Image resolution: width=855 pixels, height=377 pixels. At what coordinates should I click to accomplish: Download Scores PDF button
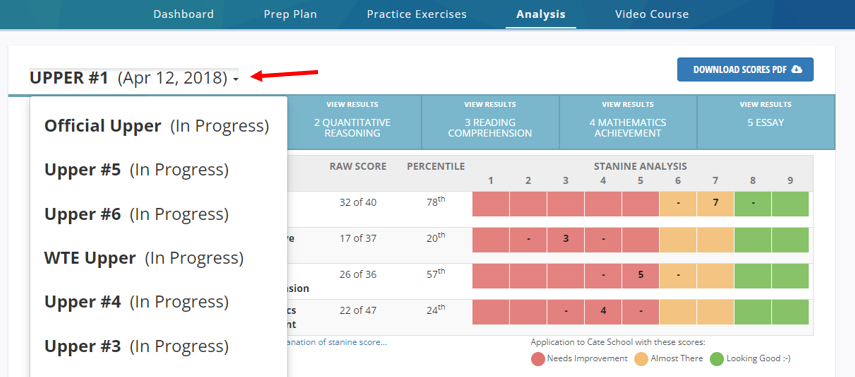(745, 69)
